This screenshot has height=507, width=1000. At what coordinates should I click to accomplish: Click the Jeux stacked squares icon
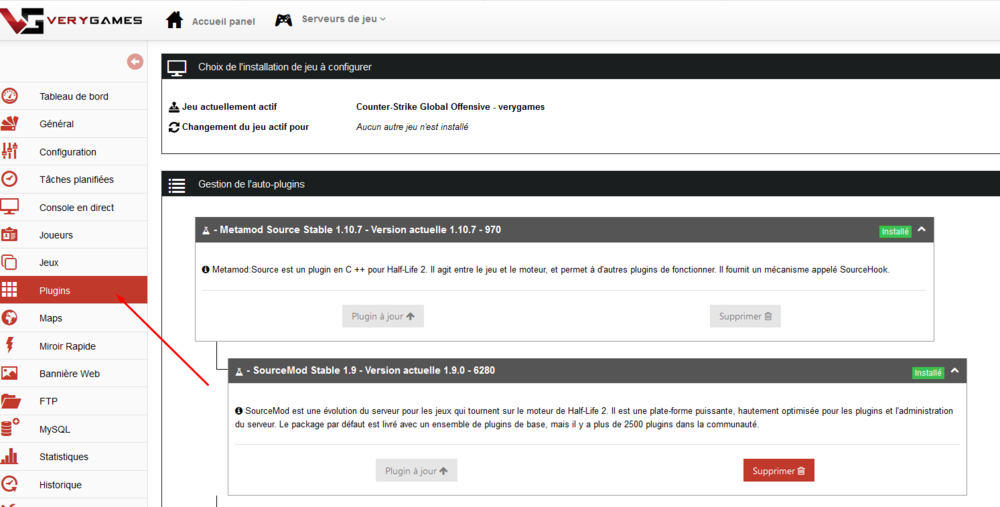click(10, 262)
